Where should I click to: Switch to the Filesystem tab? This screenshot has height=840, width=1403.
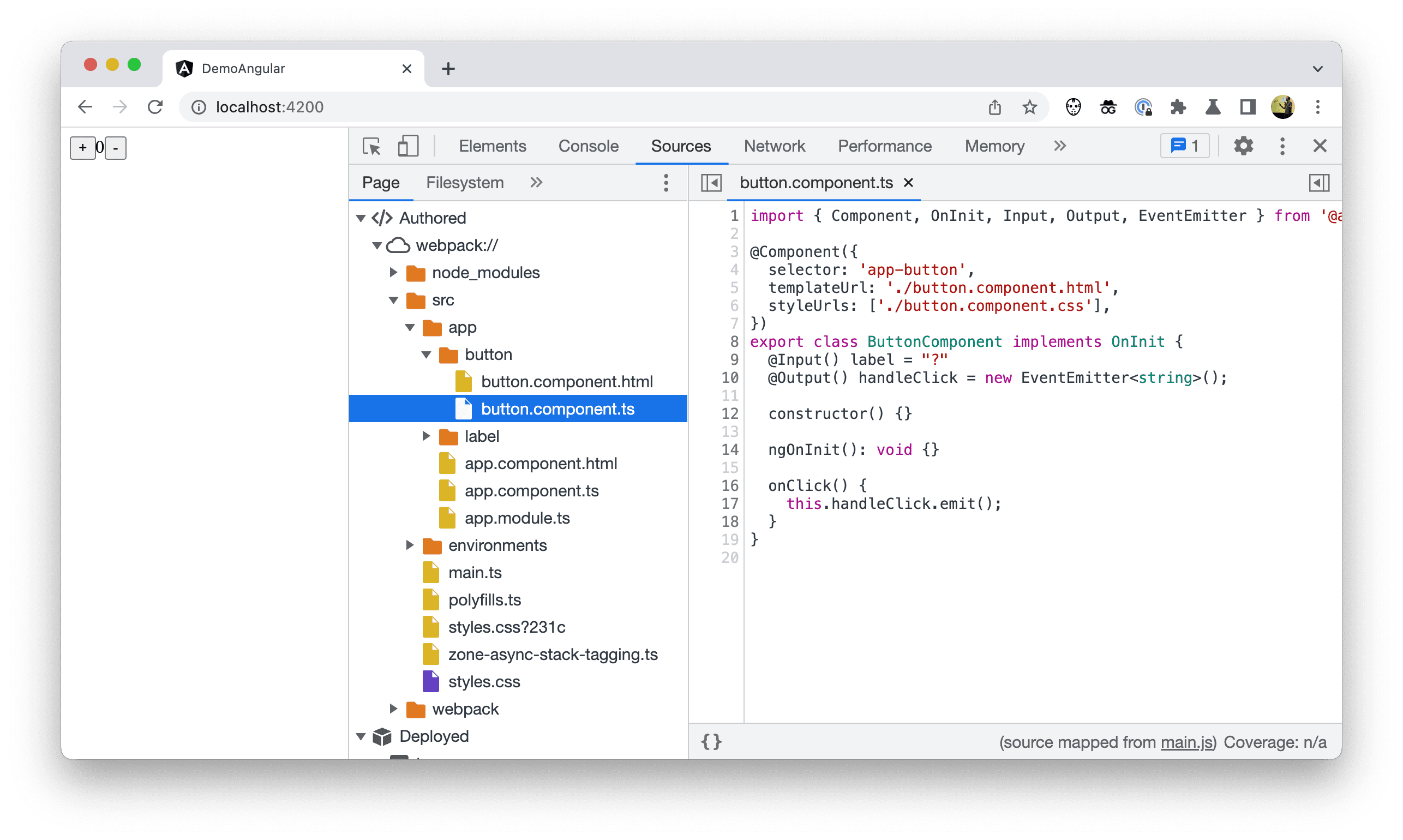tap(463, 182)
